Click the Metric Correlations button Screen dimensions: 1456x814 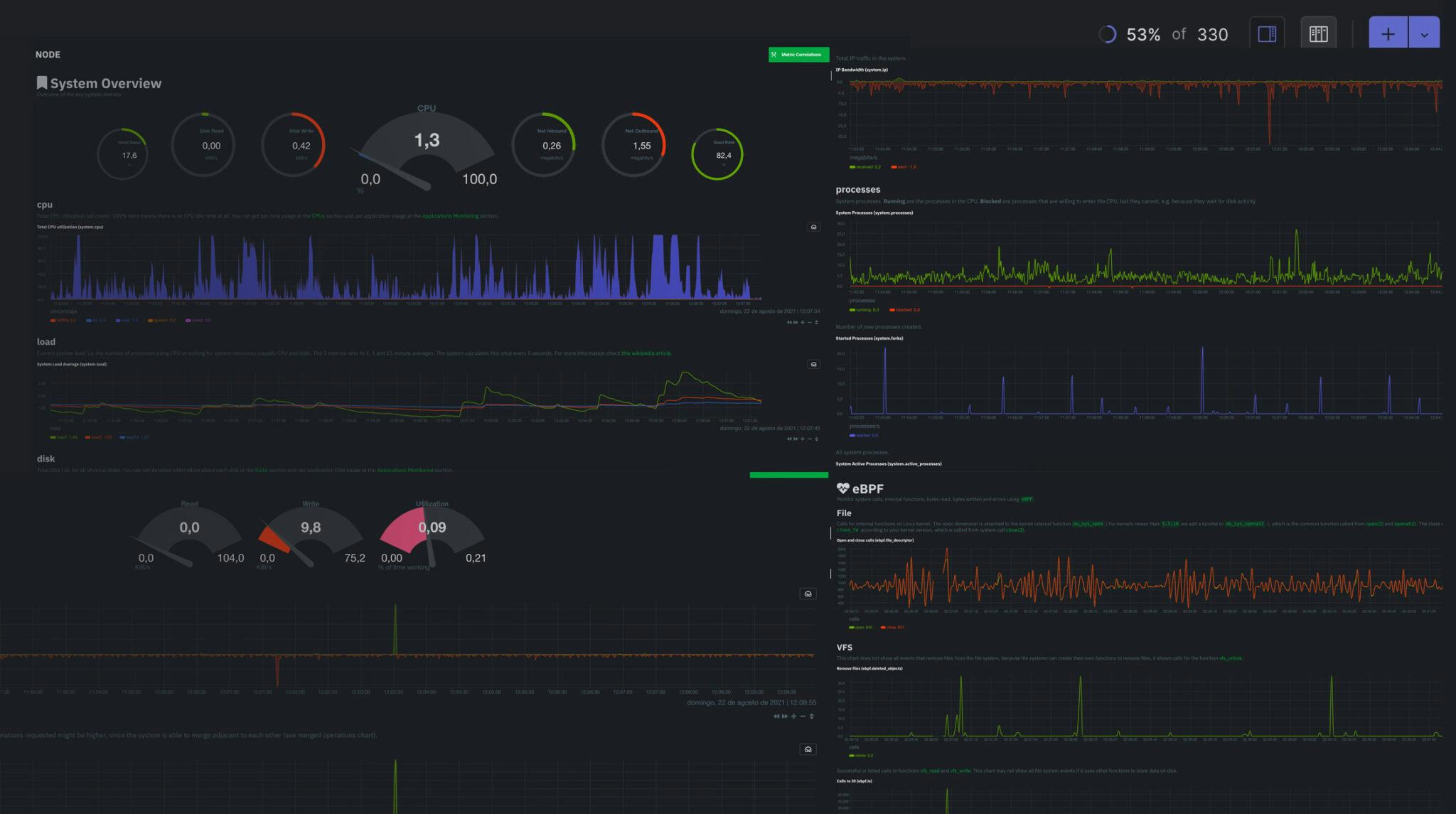(798, 55)
